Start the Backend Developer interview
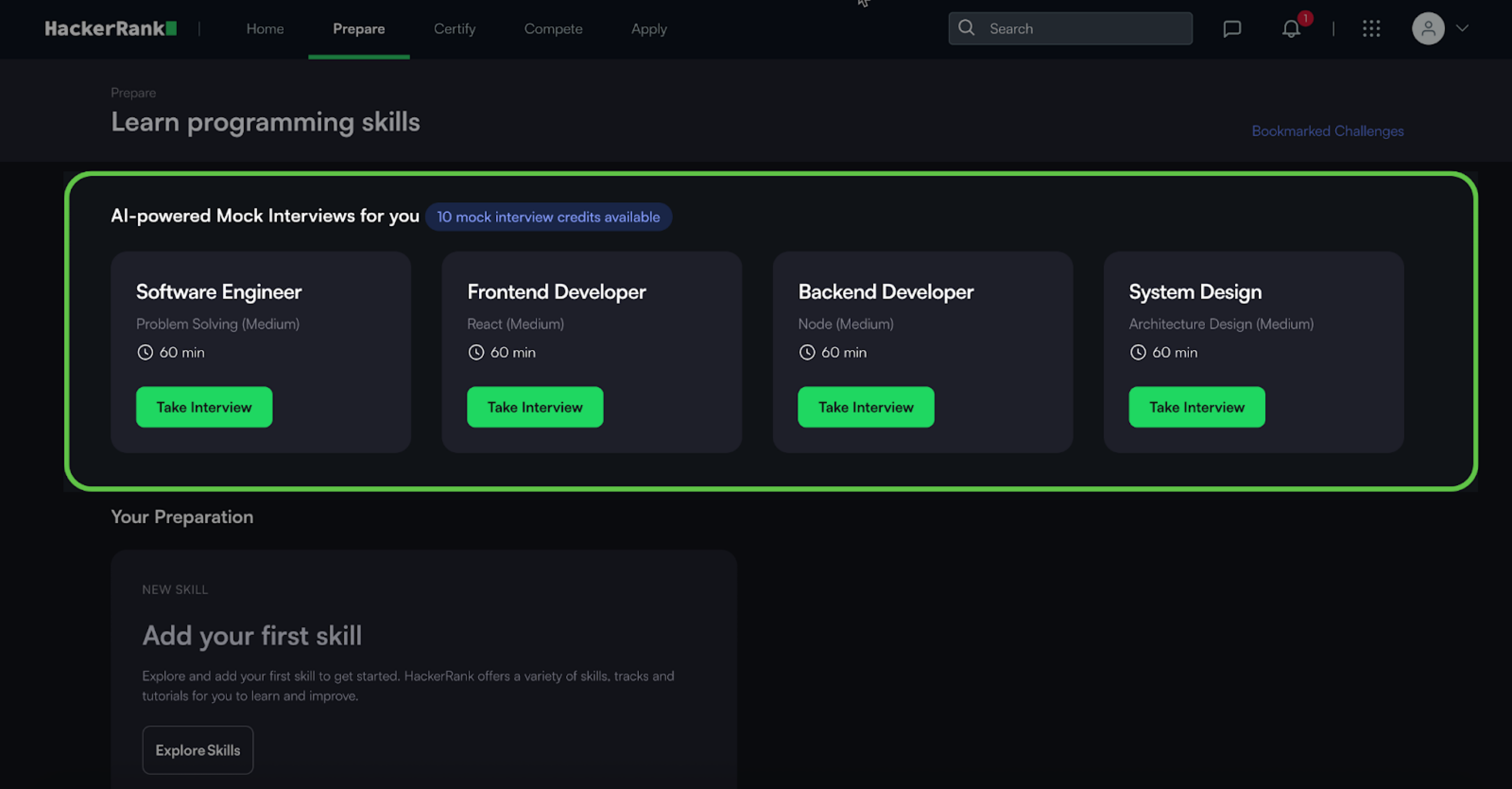The image size is (1512, 789). point(866,407)
